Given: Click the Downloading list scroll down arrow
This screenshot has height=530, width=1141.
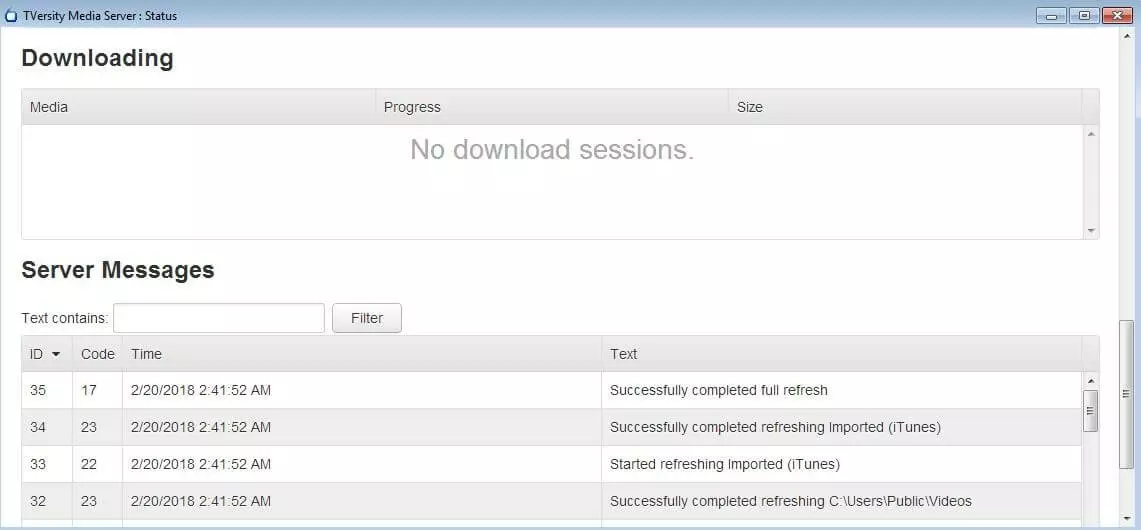Looking at the screenshot, I should pyautogui.click(x=1090, y=230).
